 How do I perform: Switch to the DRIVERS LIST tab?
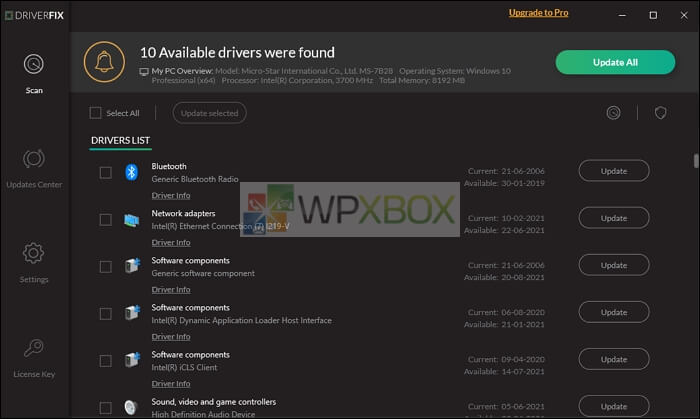pos(121,141)
